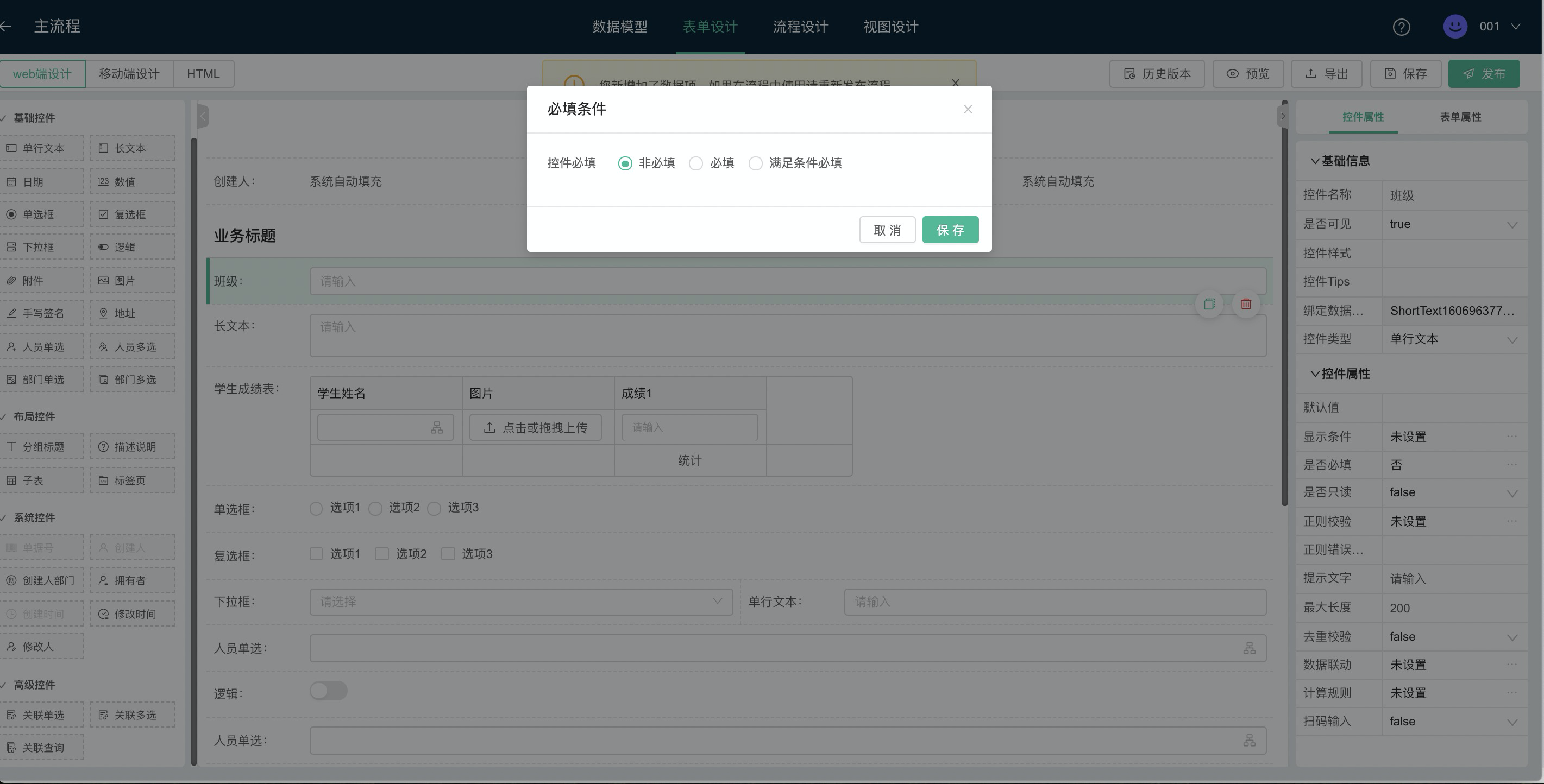Click the 分组标题 layout control
This screenshot has height=784, width=1544.
point(41,447)
